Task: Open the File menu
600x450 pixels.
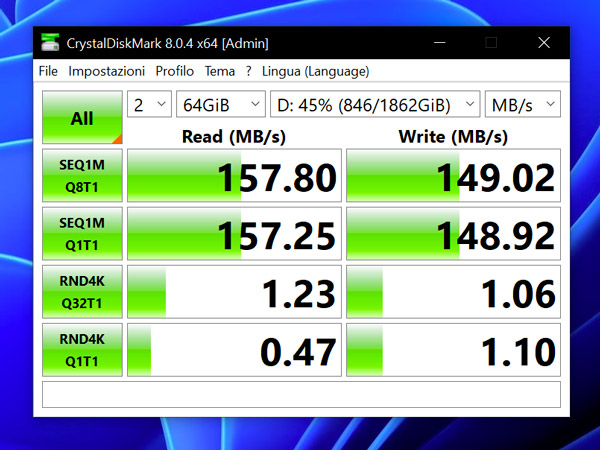Action: (48, 71)
